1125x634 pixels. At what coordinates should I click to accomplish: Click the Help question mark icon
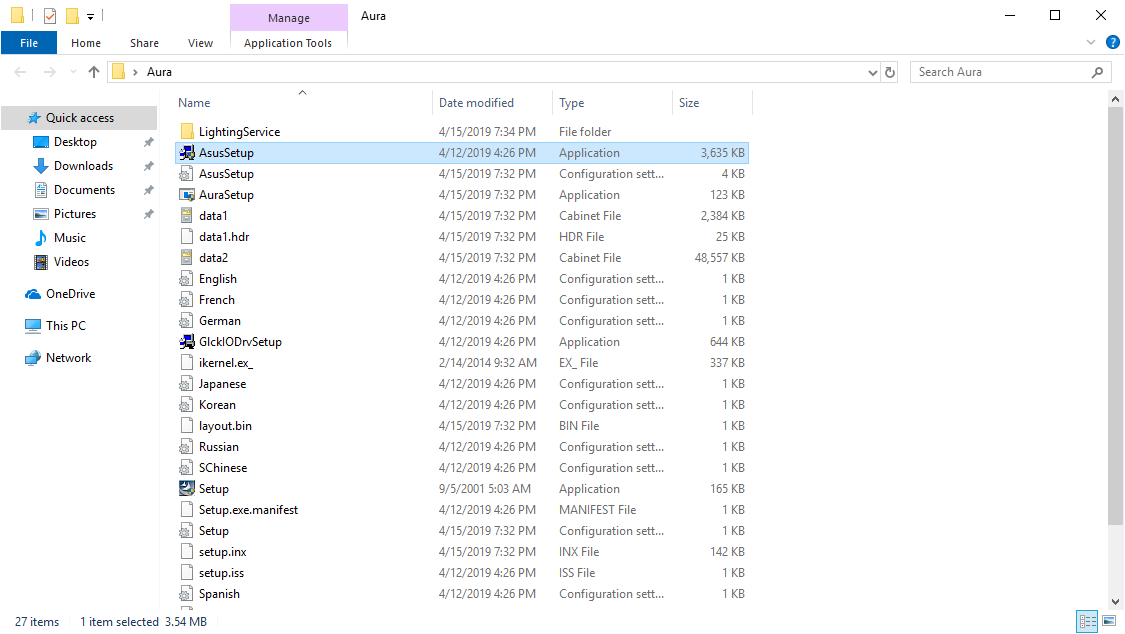click(x=1113, y=42)
